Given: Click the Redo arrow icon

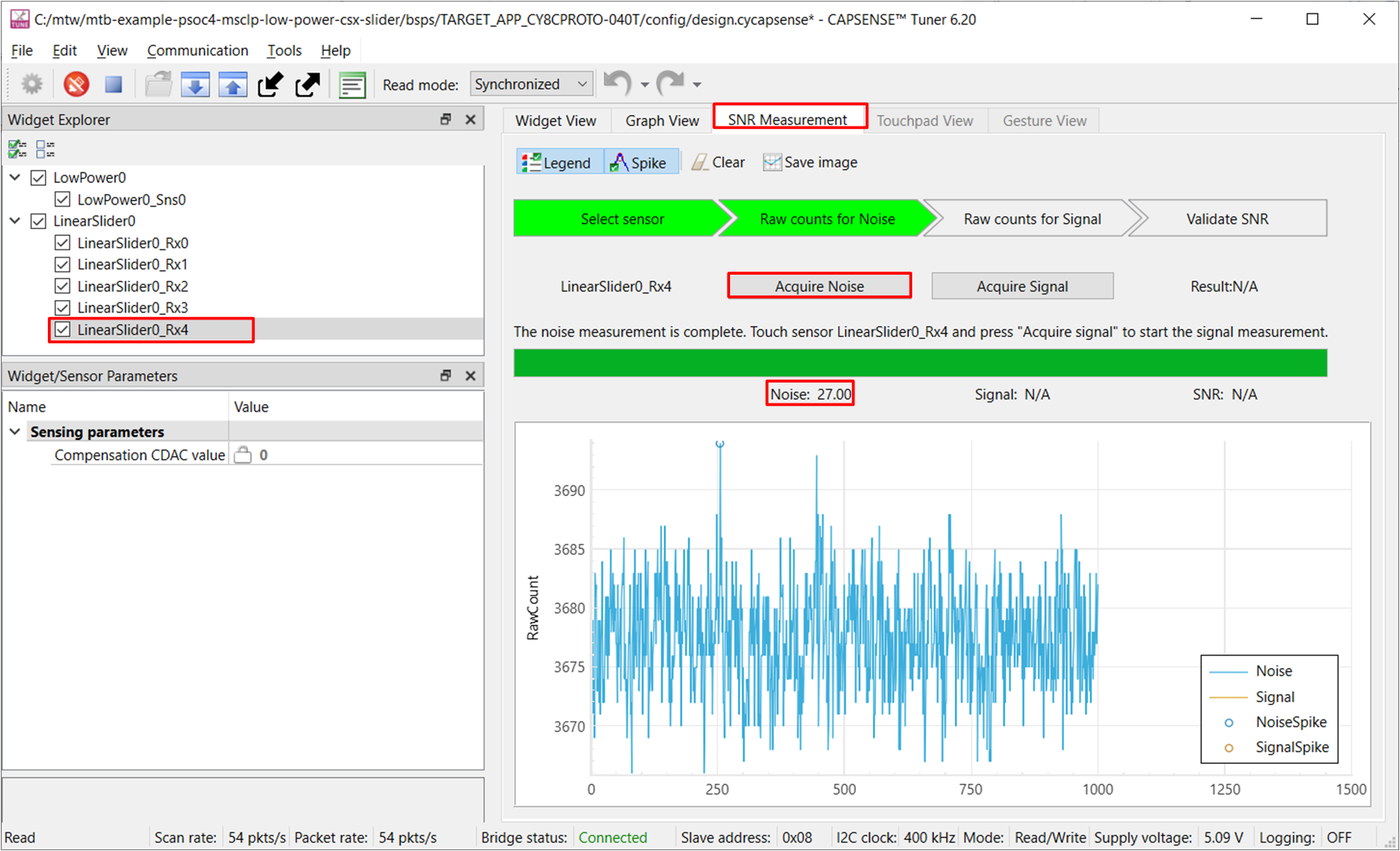Looking at the screenshot, I should point(670,83).
